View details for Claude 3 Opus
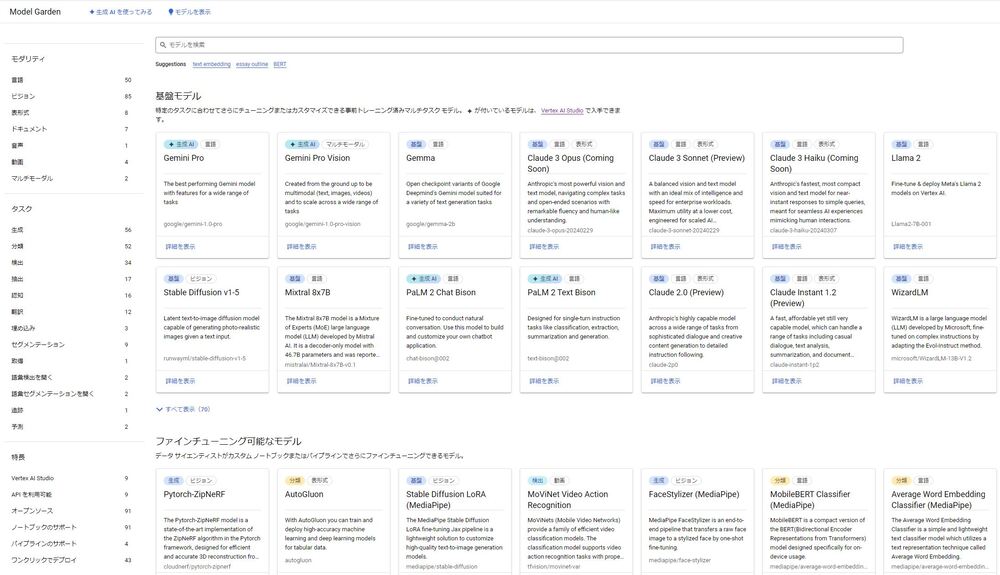1000x575 pixels. click(x=544, y=247)
